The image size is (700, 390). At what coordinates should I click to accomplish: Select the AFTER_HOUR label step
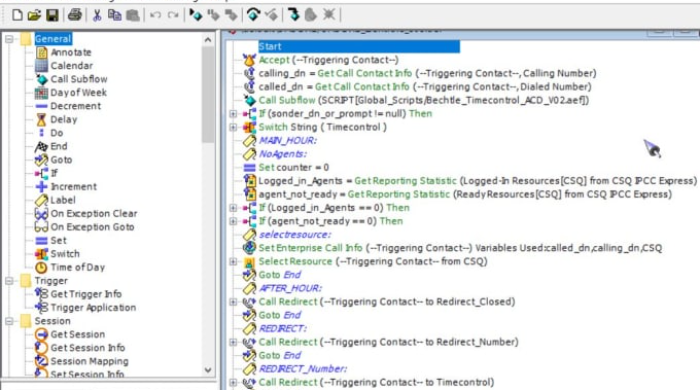(290, 288)
